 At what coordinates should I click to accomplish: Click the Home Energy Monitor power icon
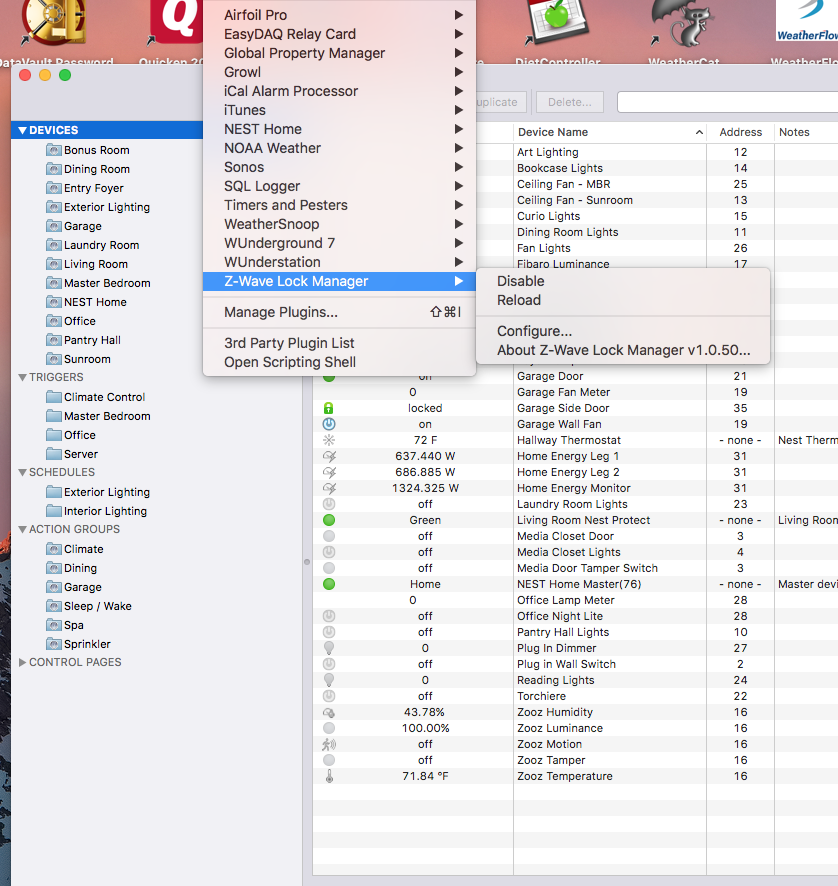(329, 488)
